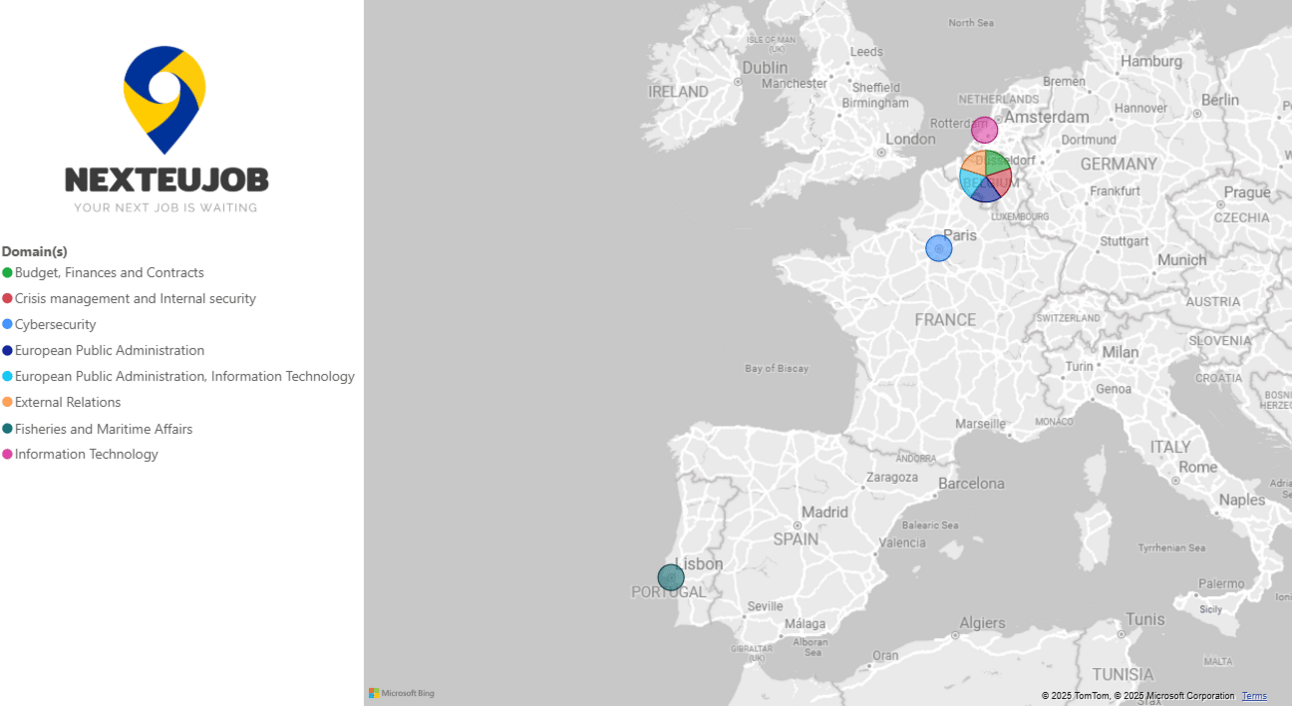This screenshot has width=1292, height=706.
Task: Click the Prague label on the map
Action: (1247, 193)
